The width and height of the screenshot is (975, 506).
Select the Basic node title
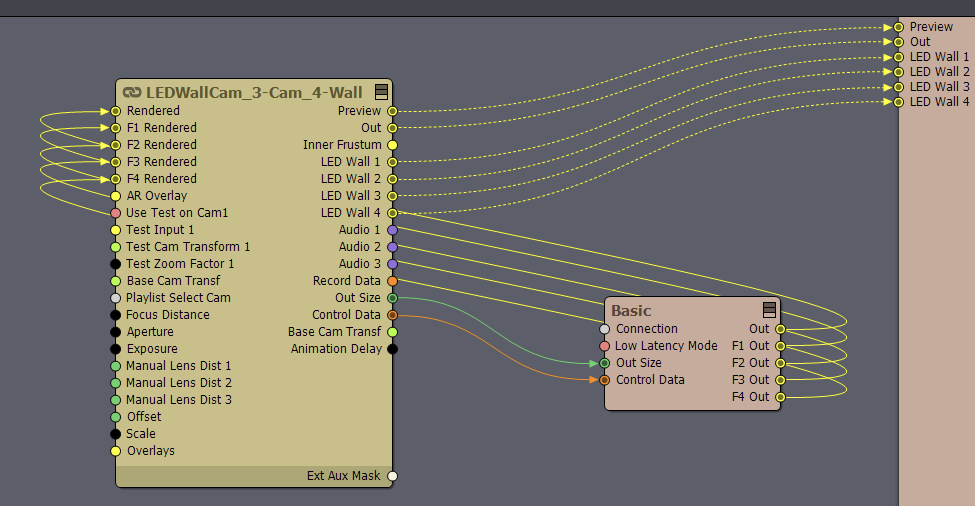631,311
